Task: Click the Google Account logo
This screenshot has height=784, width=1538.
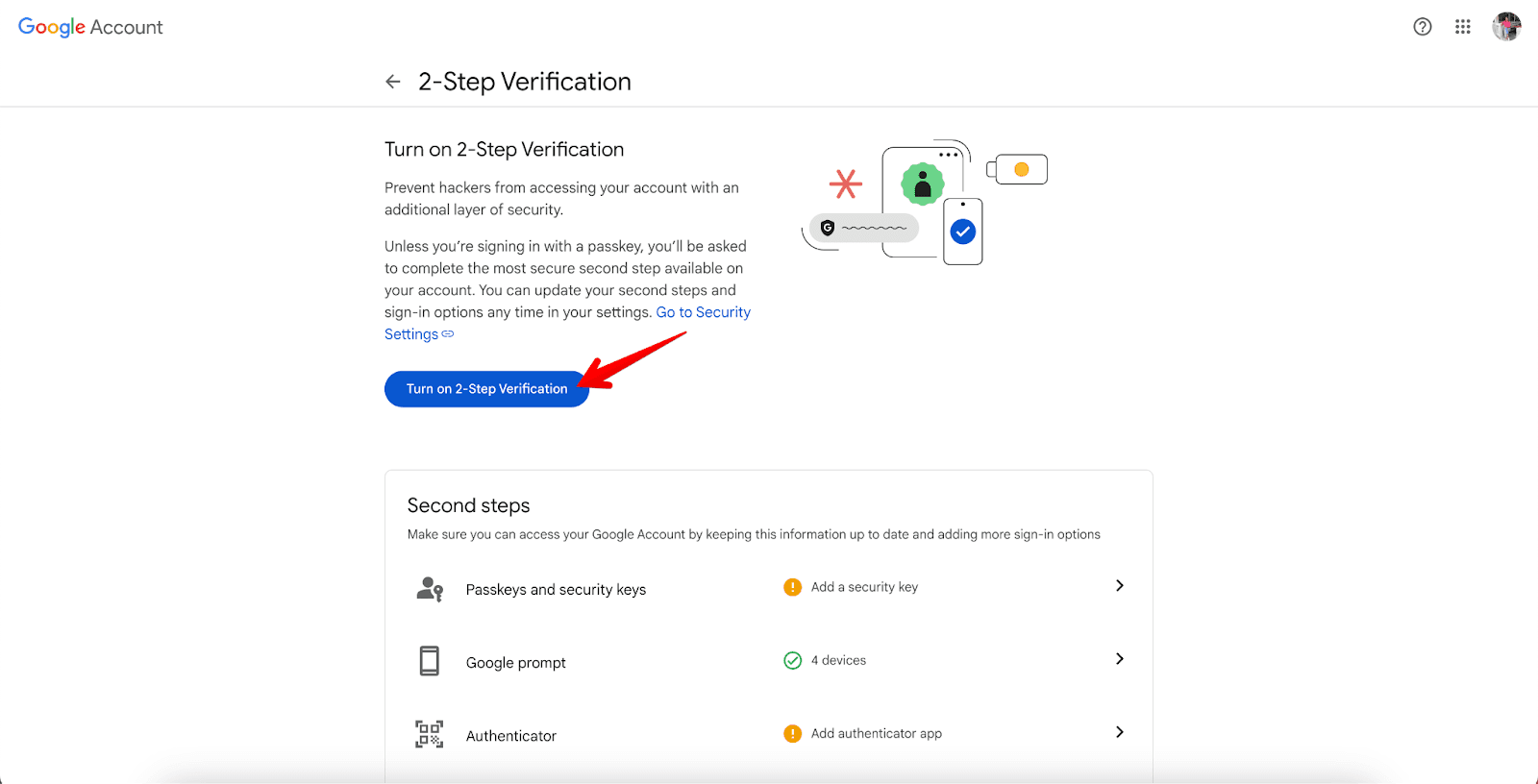Action: click(x=90, y=27)
